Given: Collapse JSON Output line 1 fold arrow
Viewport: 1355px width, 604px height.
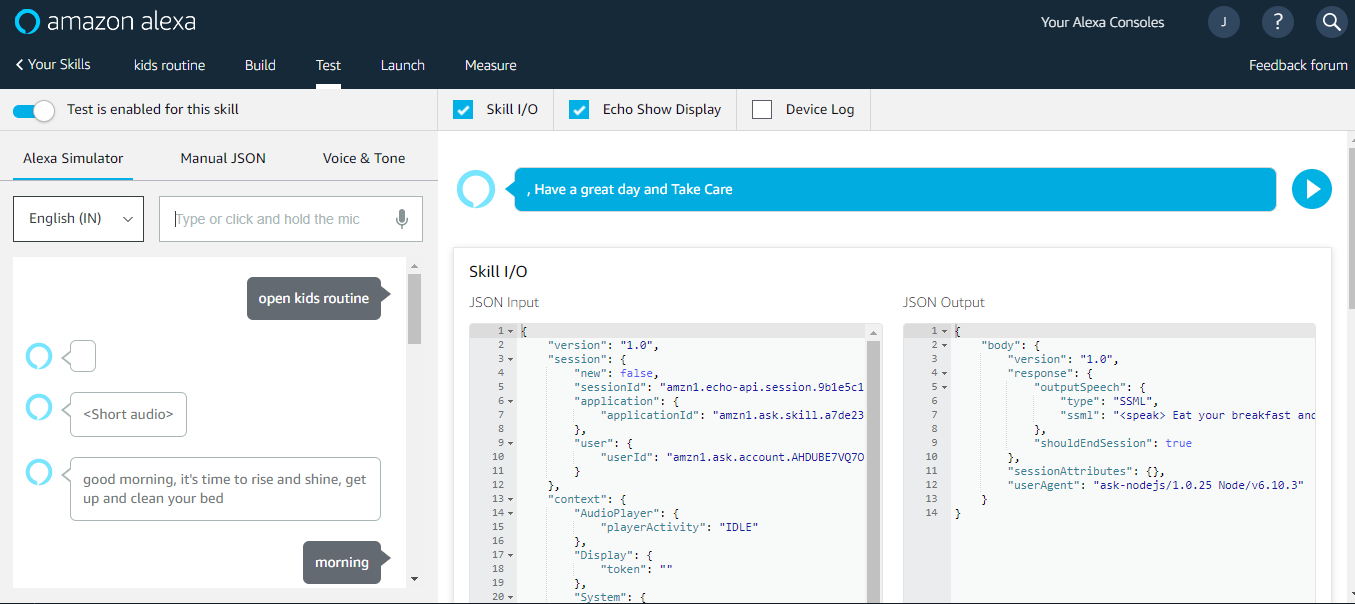Looking at the screenshot, I should pyautogui.click(x=945, y=331).
